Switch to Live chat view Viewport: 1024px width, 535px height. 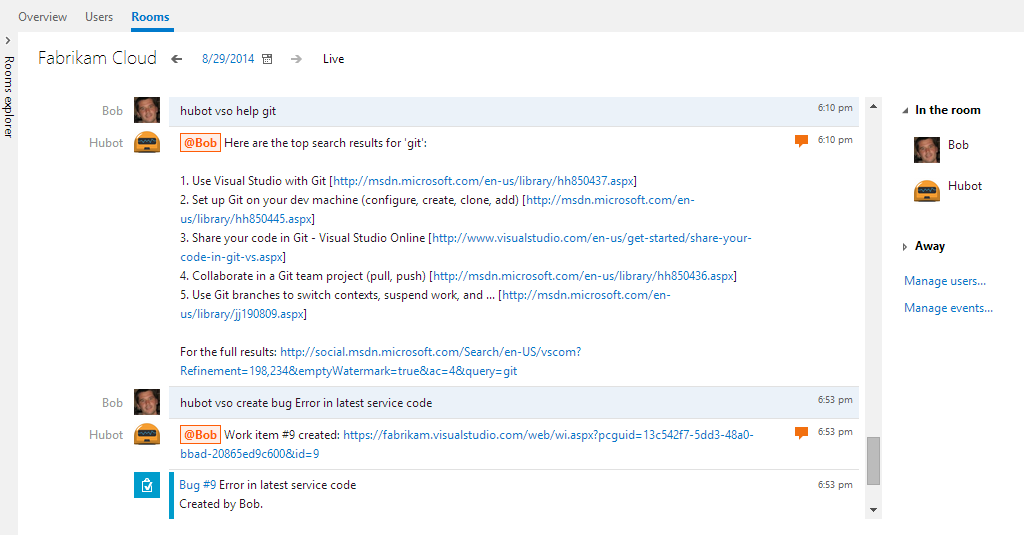333,59
